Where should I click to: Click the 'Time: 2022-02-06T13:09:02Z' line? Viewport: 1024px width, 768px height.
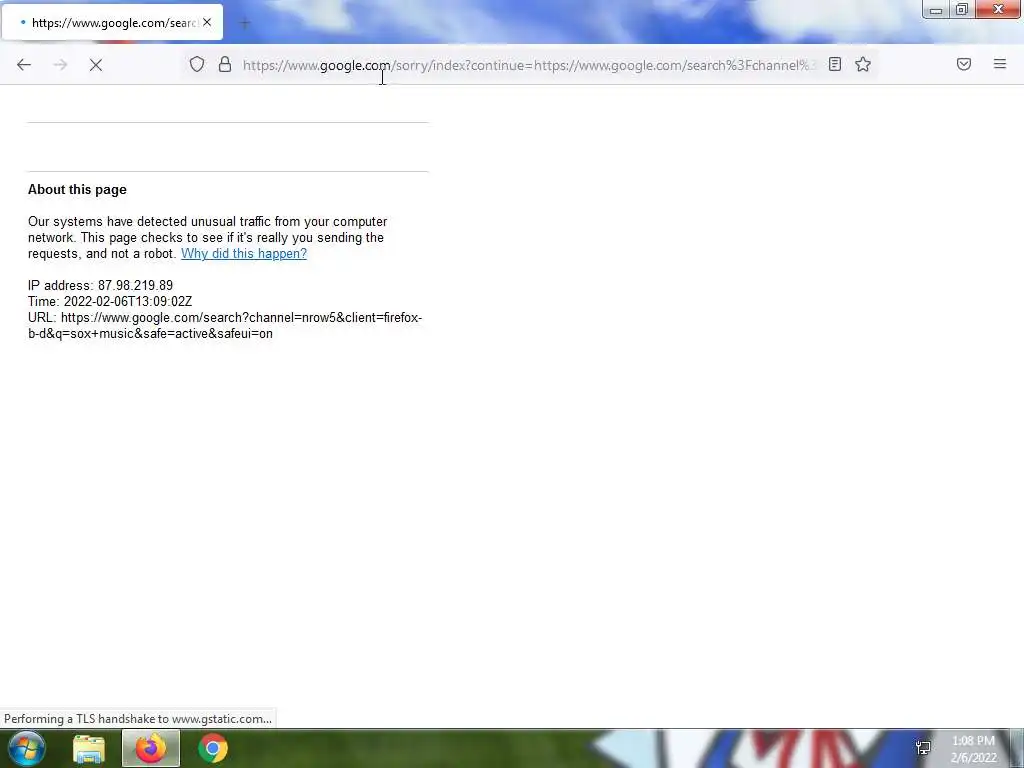coord(110,301)
